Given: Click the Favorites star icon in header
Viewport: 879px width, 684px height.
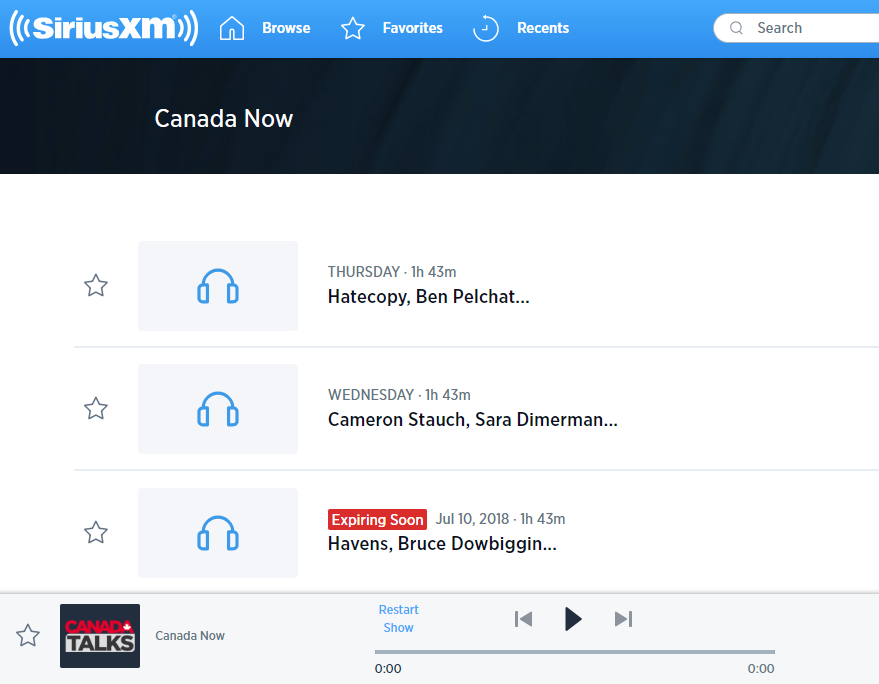Looking at the screenshot, I should [353, 28].
